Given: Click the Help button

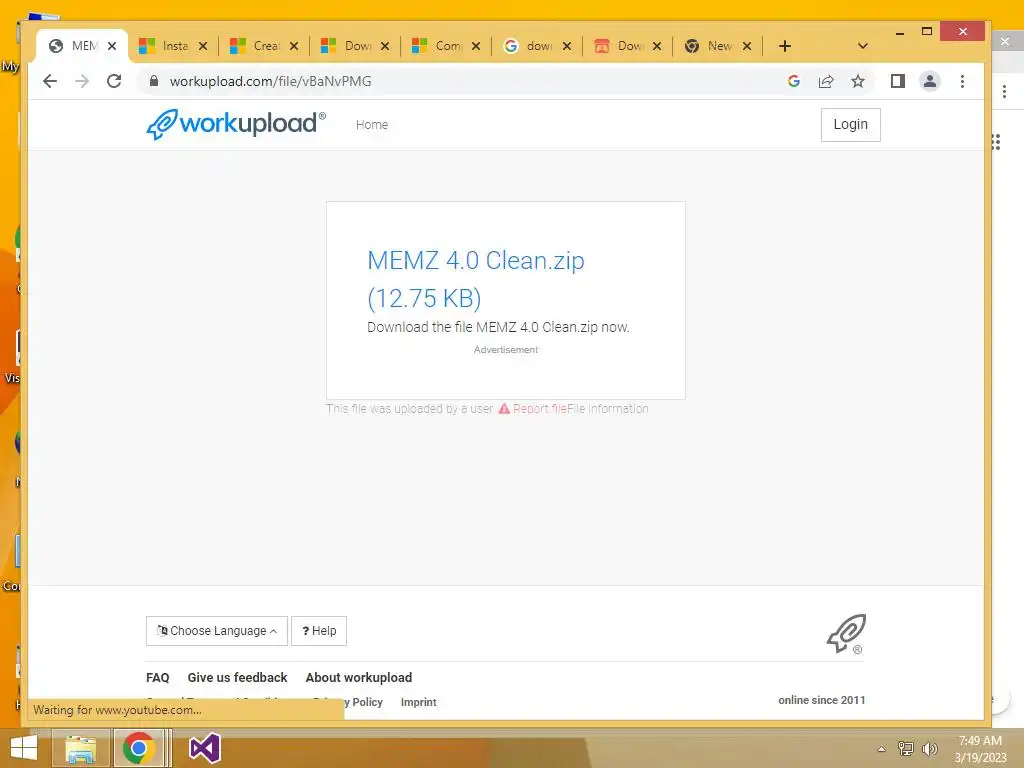Looking at the screenshot, I should pos(319,631).
